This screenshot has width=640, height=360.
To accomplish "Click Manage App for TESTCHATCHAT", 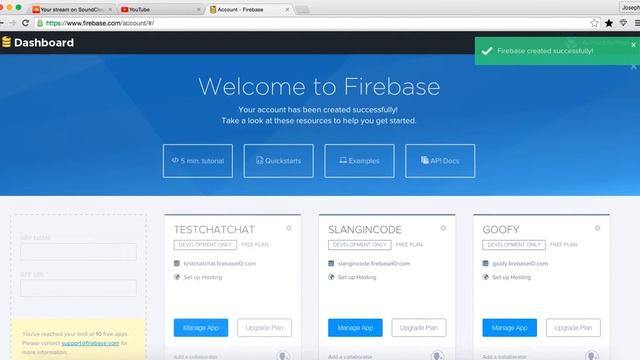I will (201, 328).
